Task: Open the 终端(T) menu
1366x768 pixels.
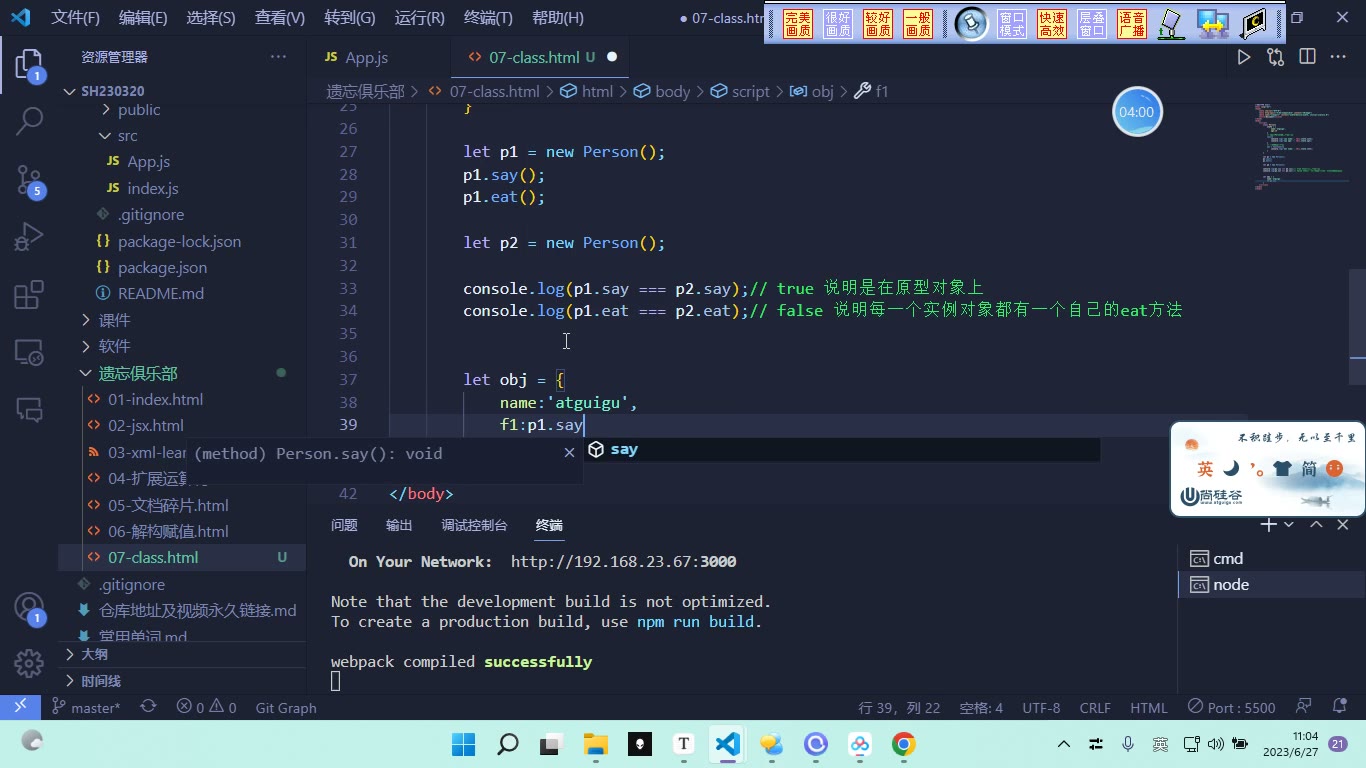Action: [488, 18]
